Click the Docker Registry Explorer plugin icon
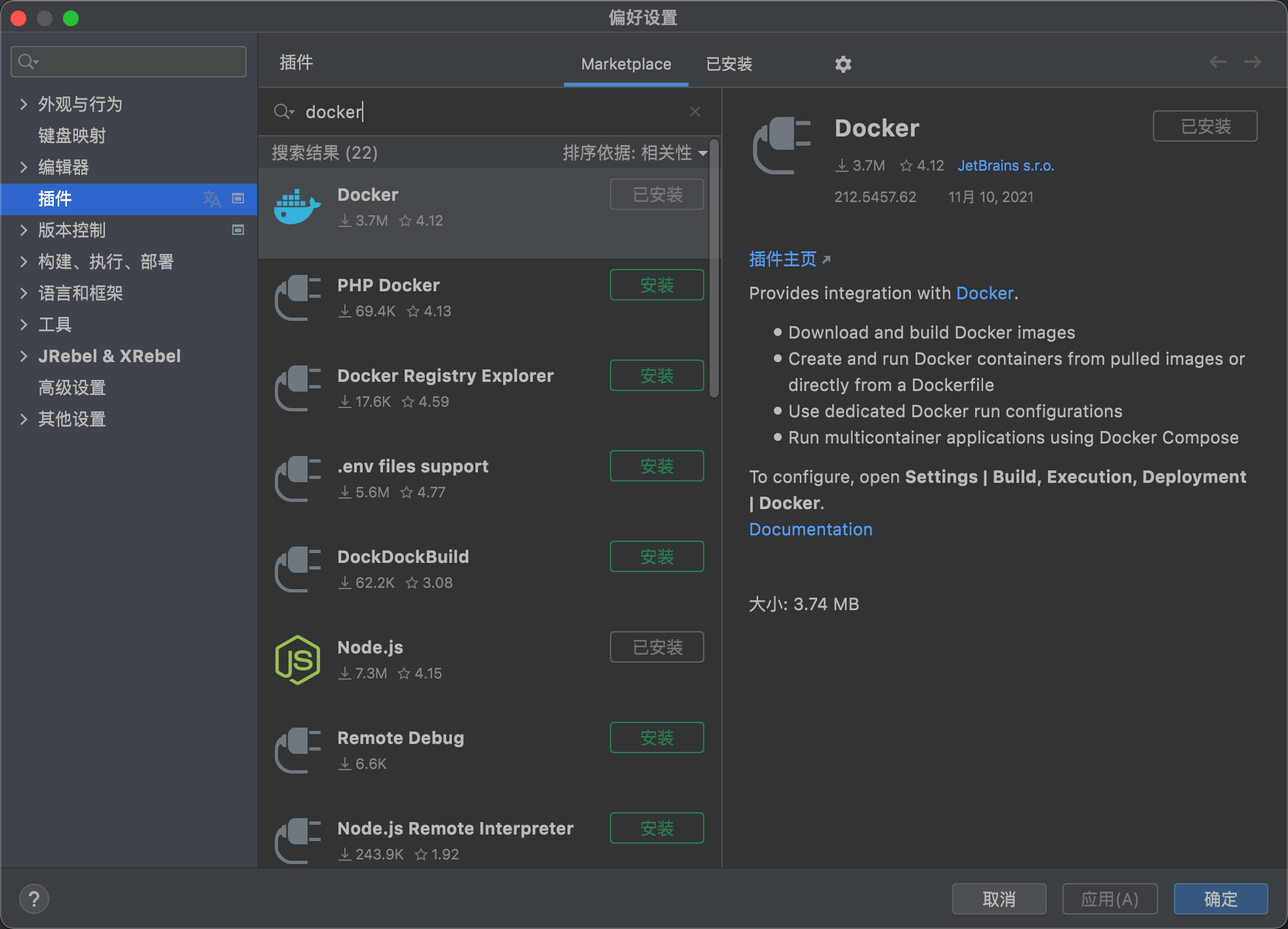The width and height of the screenshot is (1288, 929). click(x=298, y=388)
